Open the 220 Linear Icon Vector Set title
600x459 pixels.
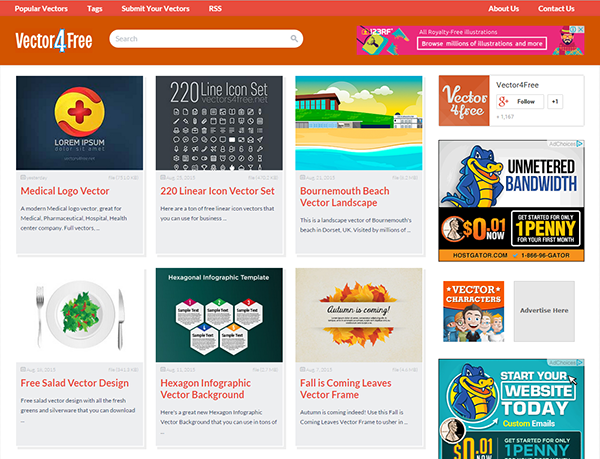coord(217,191)
